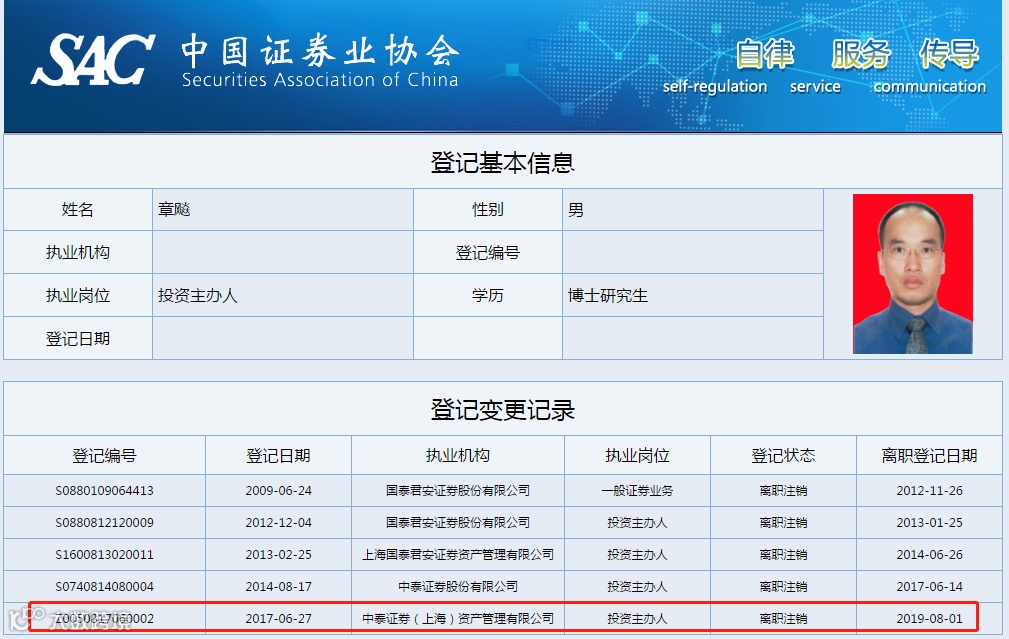Click 投资主办人 position in the 2012-12-04 row

(x=637, y=523)
